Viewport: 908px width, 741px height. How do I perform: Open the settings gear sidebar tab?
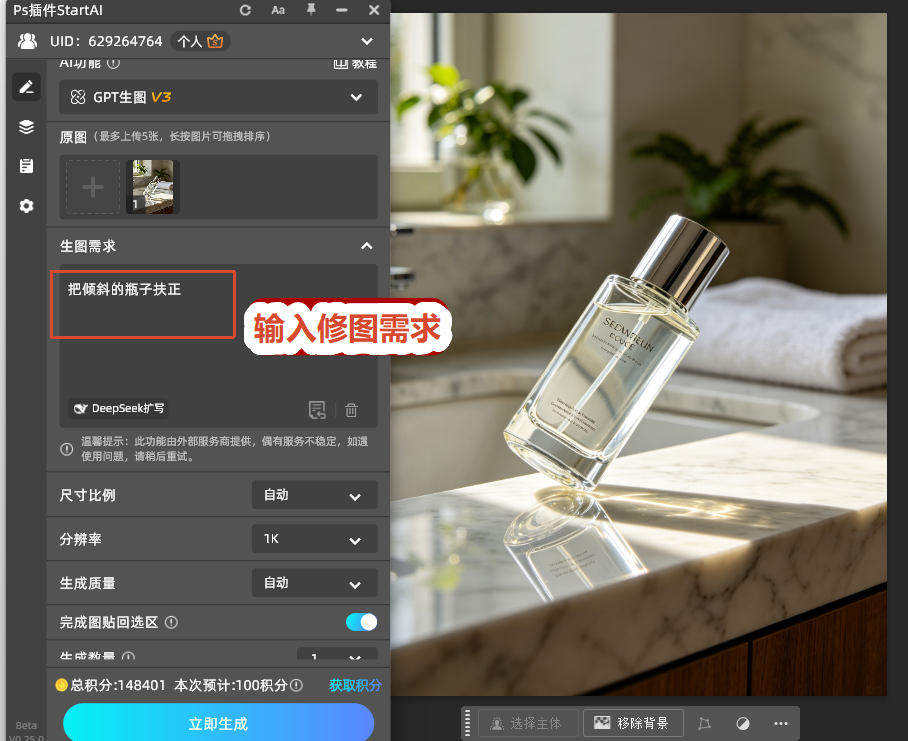pos(27,206)
